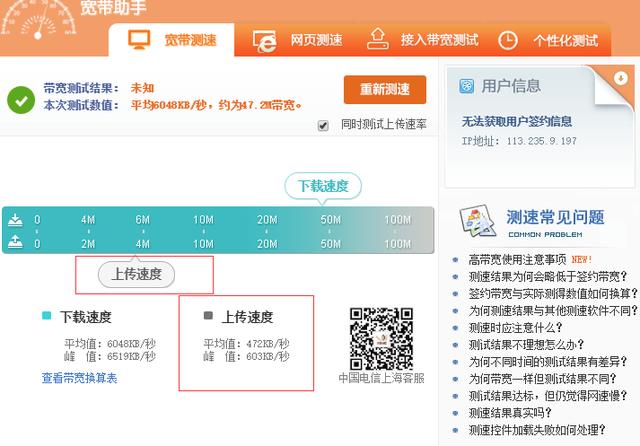Click the IP地址 113.235.9.197 text

(x=519, y=141)
